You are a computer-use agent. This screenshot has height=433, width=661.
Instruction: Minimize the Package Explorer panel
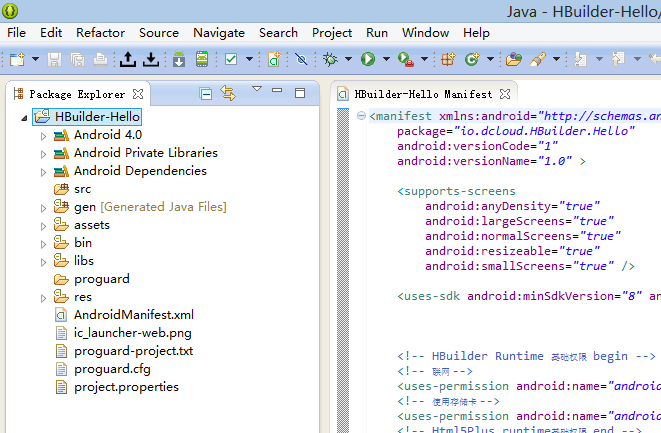277,90
